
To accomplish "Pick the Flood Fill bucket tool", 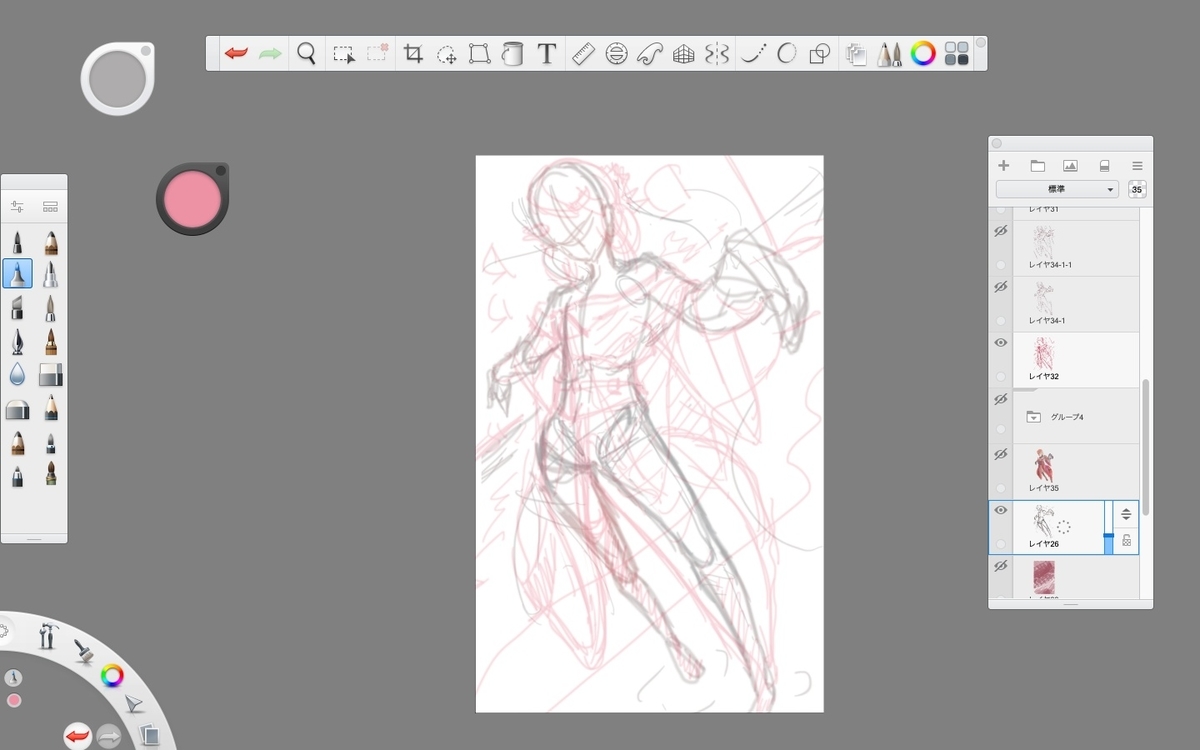I will coord(512,54).
